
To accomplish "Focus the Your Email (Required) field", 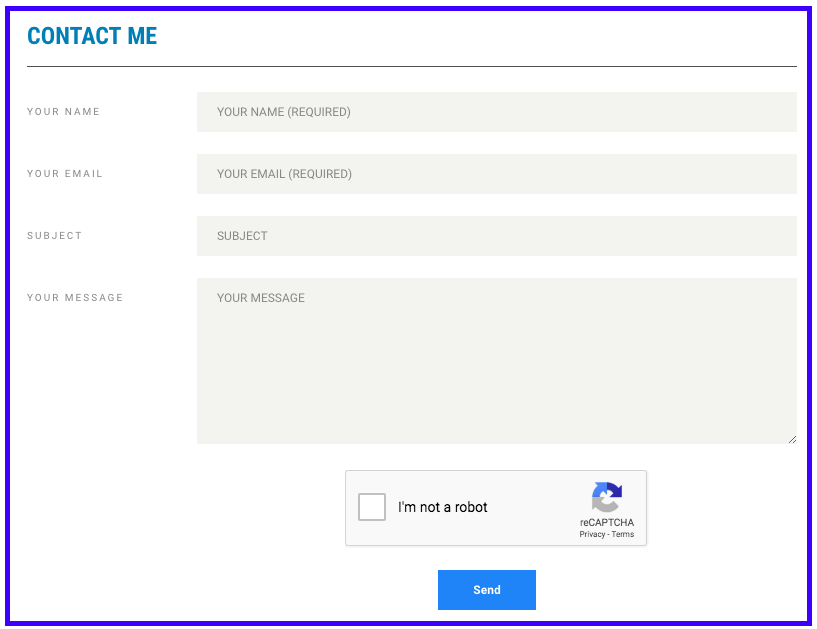I will coord(496,174).
